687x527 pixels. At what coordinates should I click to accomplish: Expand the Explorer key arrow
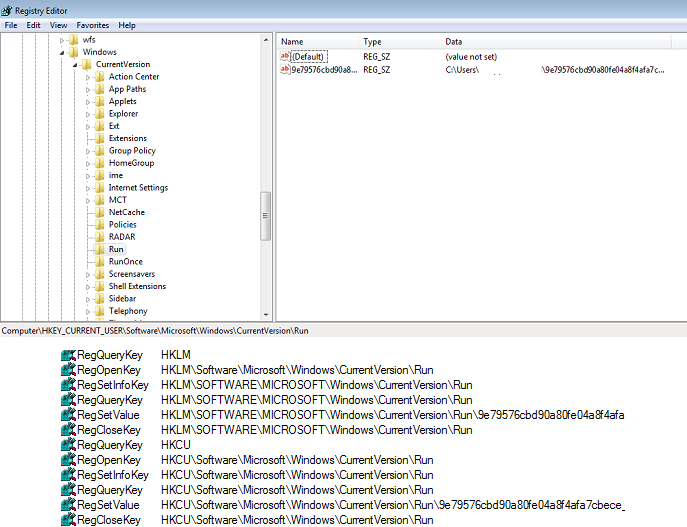click(88, 114)
